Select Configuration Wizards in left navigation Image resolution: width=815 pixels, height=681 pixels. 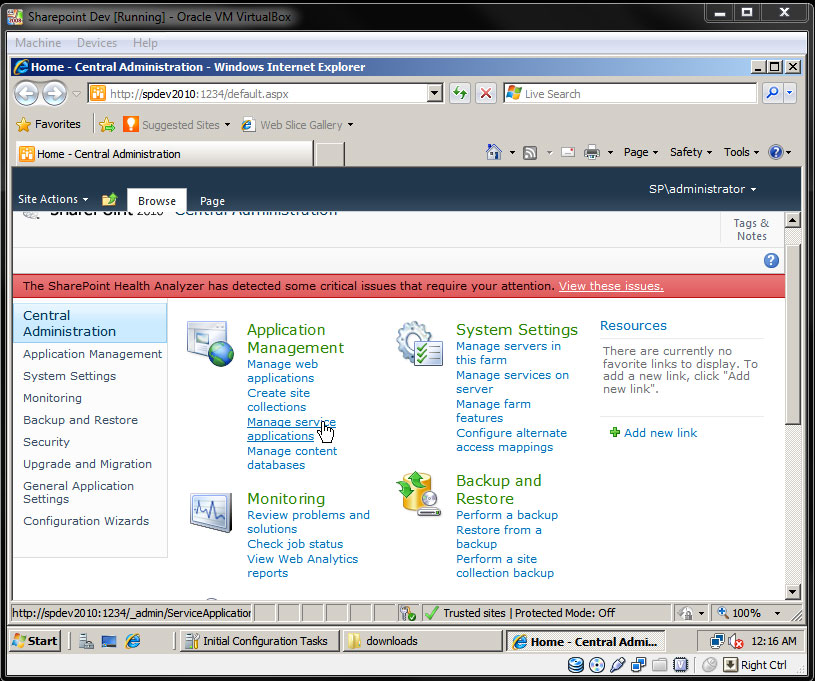click(86, 521)
